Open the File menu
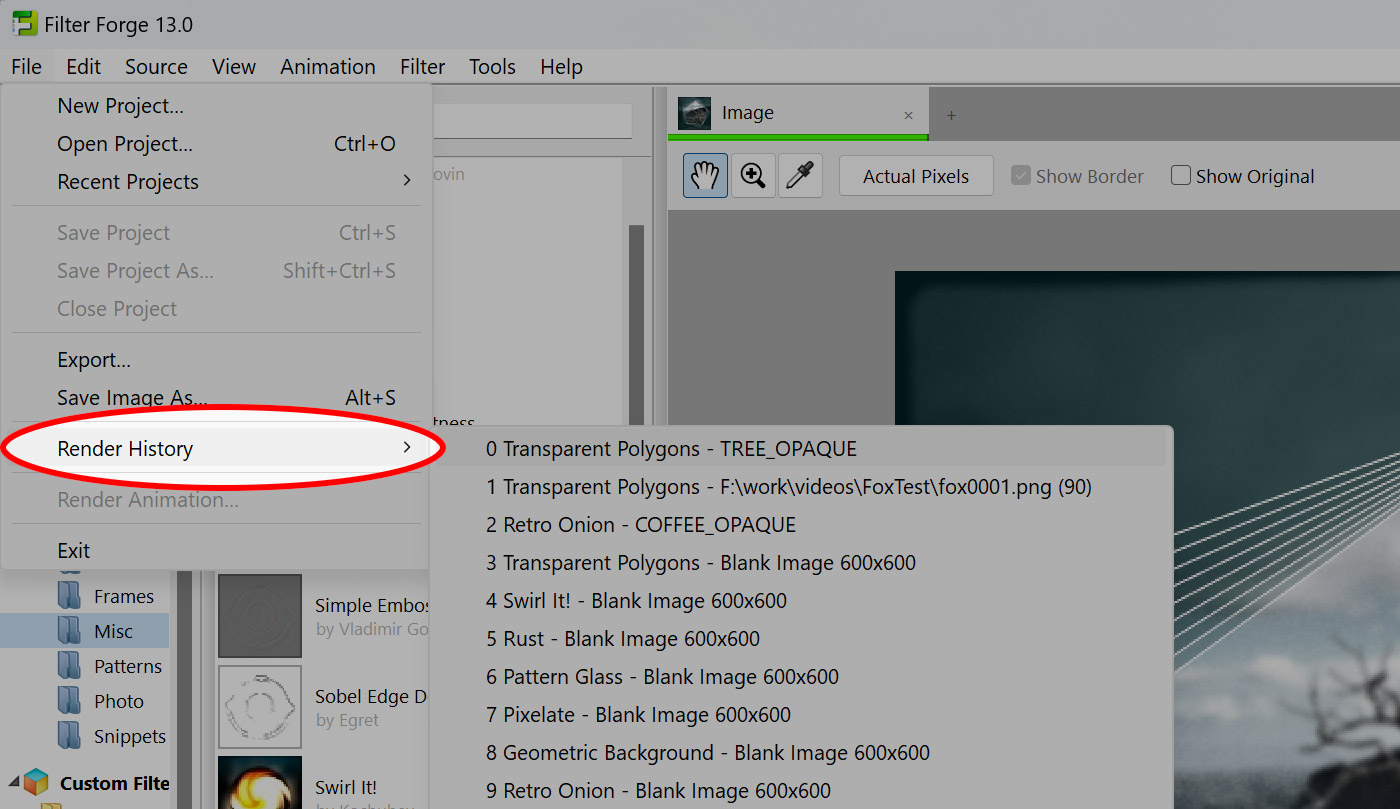1400x809 pixels. (27, 67)
